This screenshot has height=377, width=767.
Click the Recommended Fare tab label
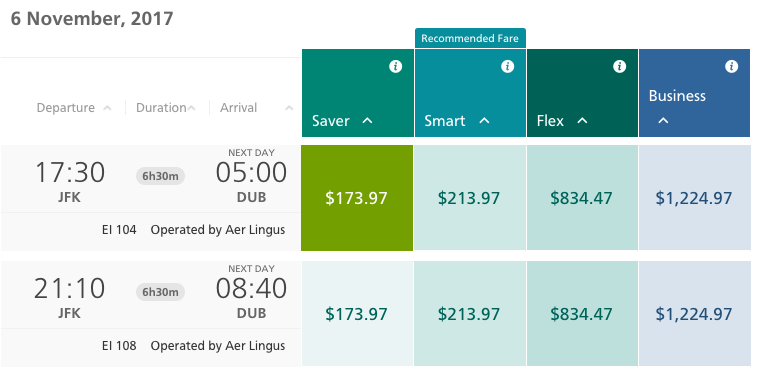pos(470,38)
